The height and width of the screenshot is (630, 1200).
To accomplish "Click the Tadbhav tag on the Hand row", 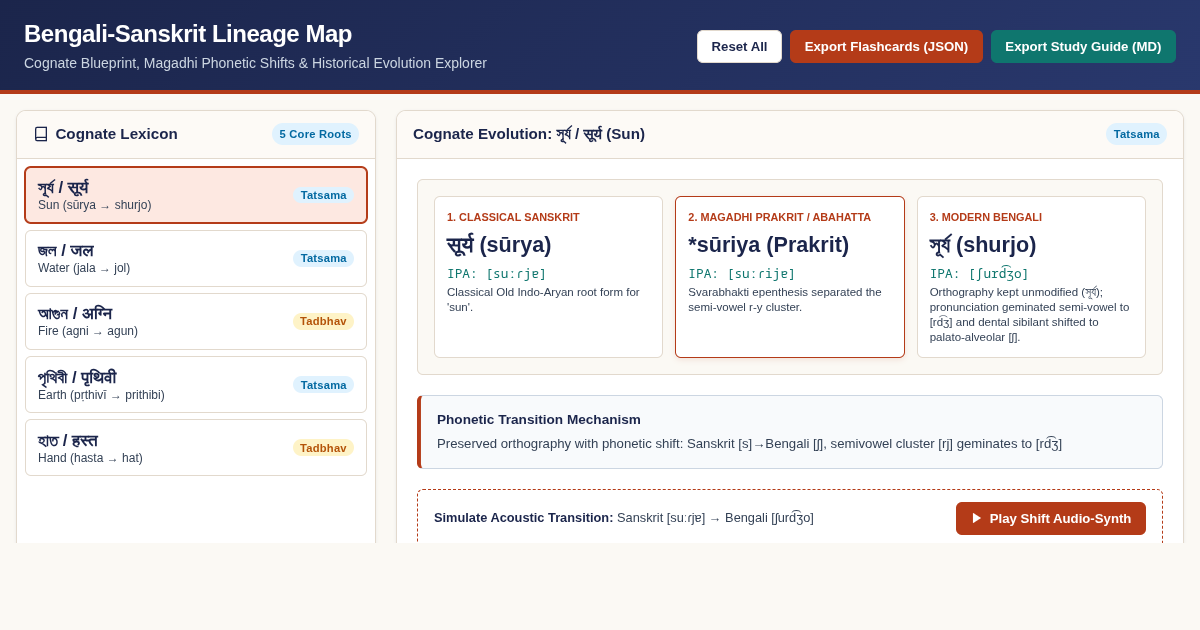I will click(323, 447).
